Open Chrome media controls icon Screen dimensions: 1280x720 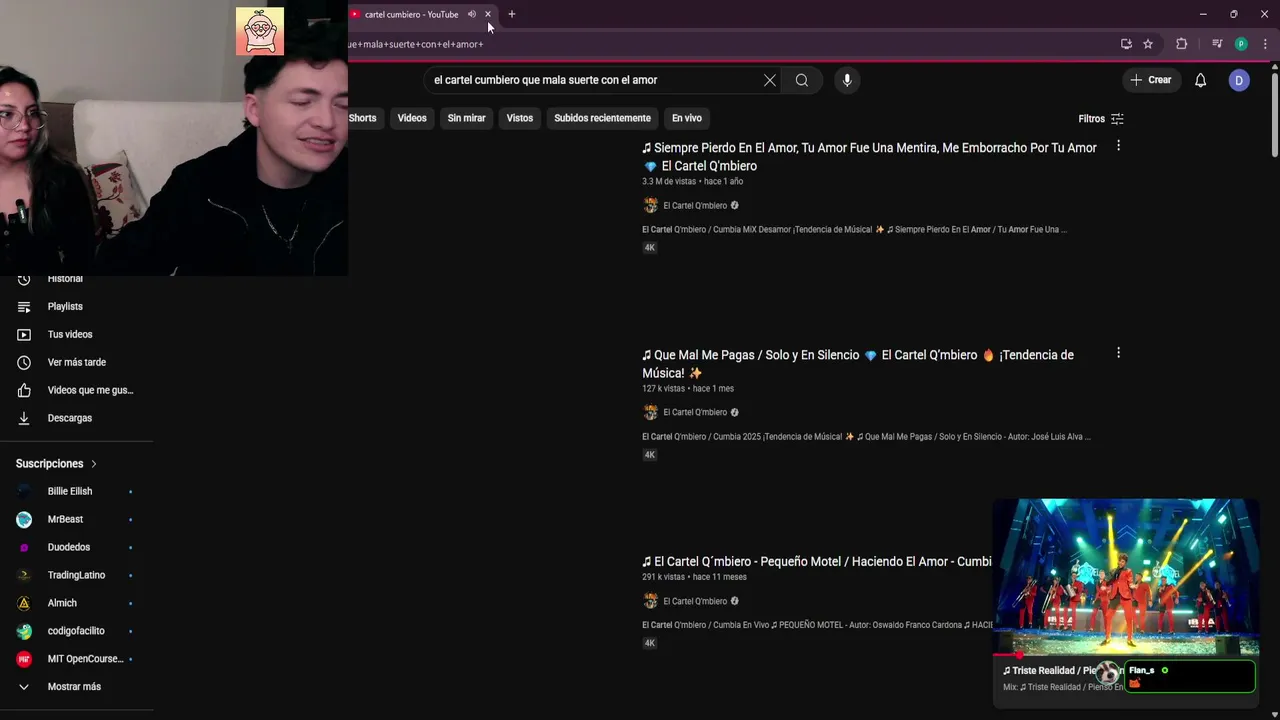tap(1217, 44)
